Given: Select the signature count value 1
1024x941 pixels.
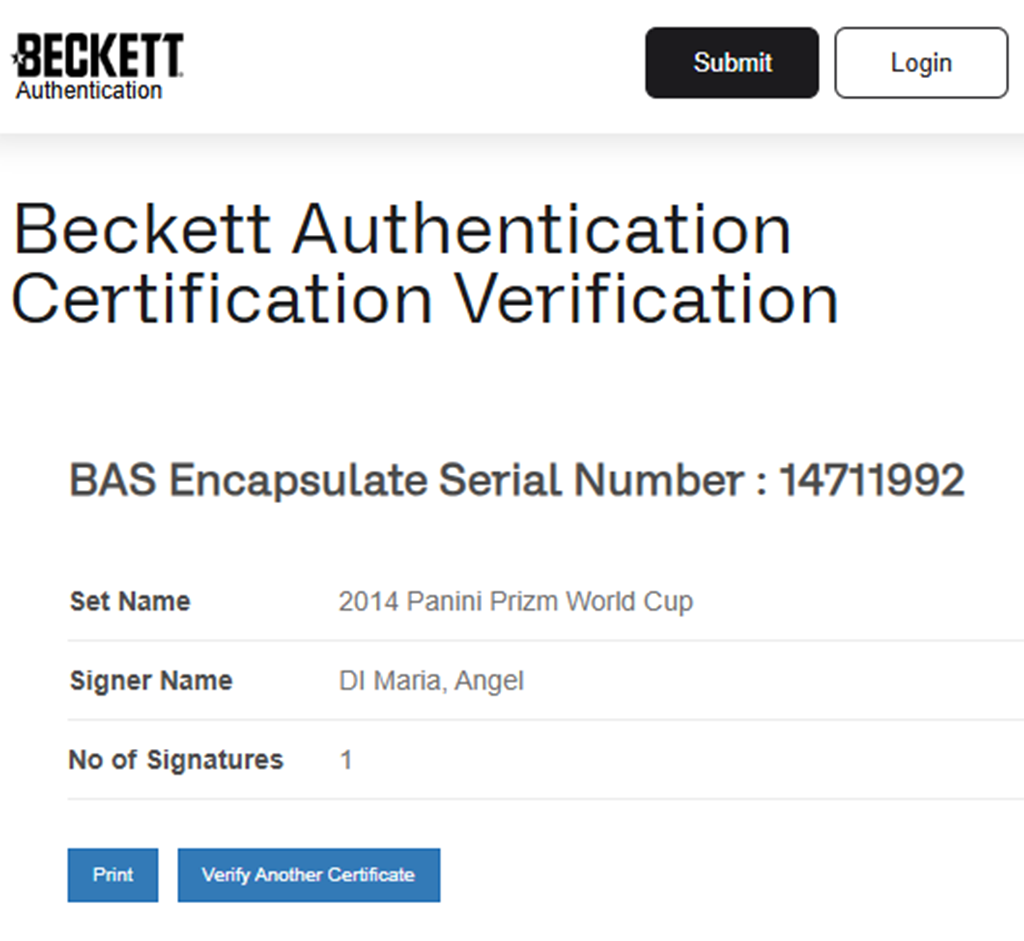Looking at the screenshot, I should [346, 760].
